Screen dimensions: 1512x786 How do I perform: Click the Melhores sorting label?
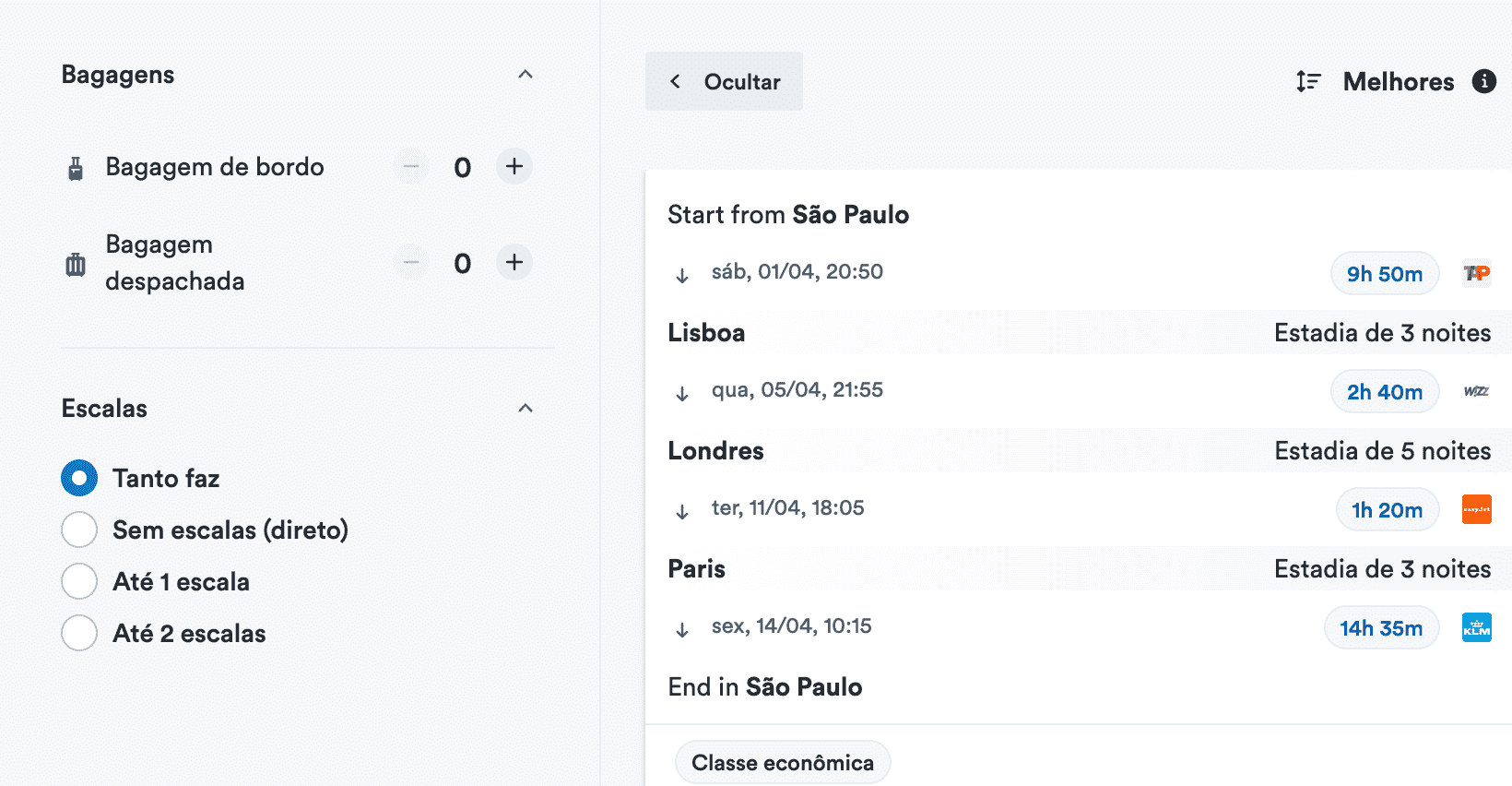pos(1399,81)
